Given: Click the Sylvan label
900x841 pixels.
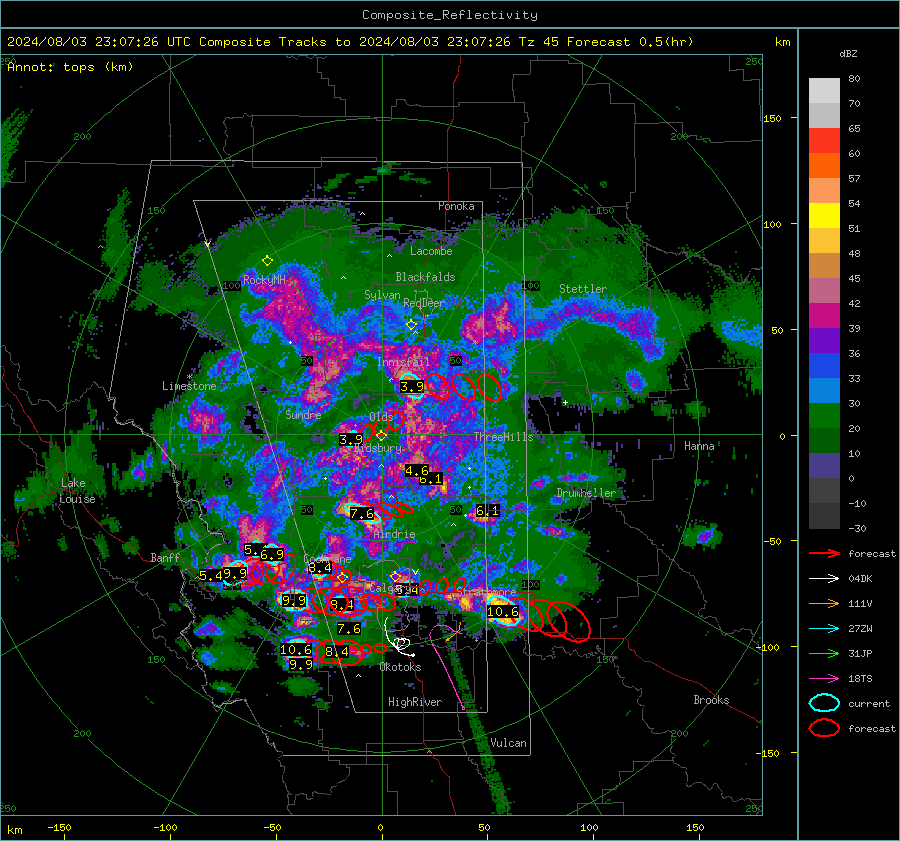Looking at the screenshot, I should pyautogui.click(x=382, y=295).
